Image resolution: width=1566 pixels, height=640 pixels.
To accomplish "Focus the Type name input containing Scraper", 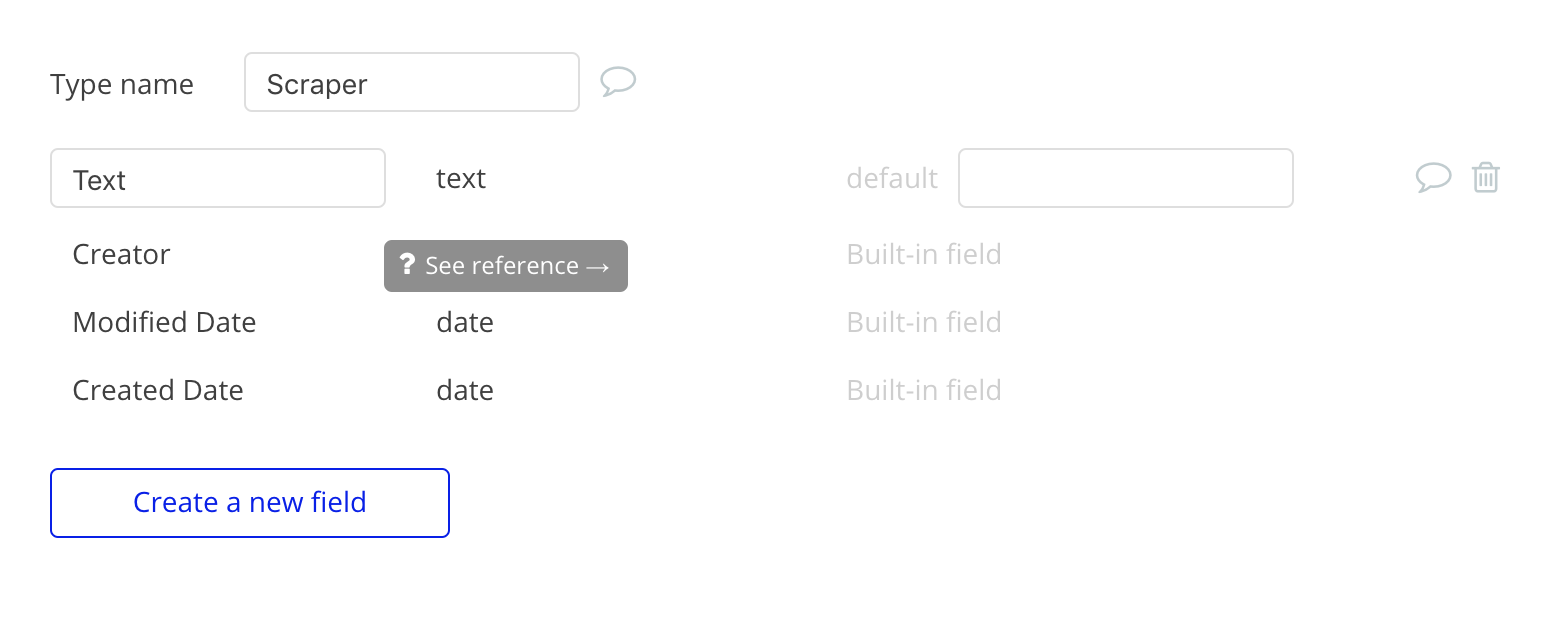I will (412, 82).
